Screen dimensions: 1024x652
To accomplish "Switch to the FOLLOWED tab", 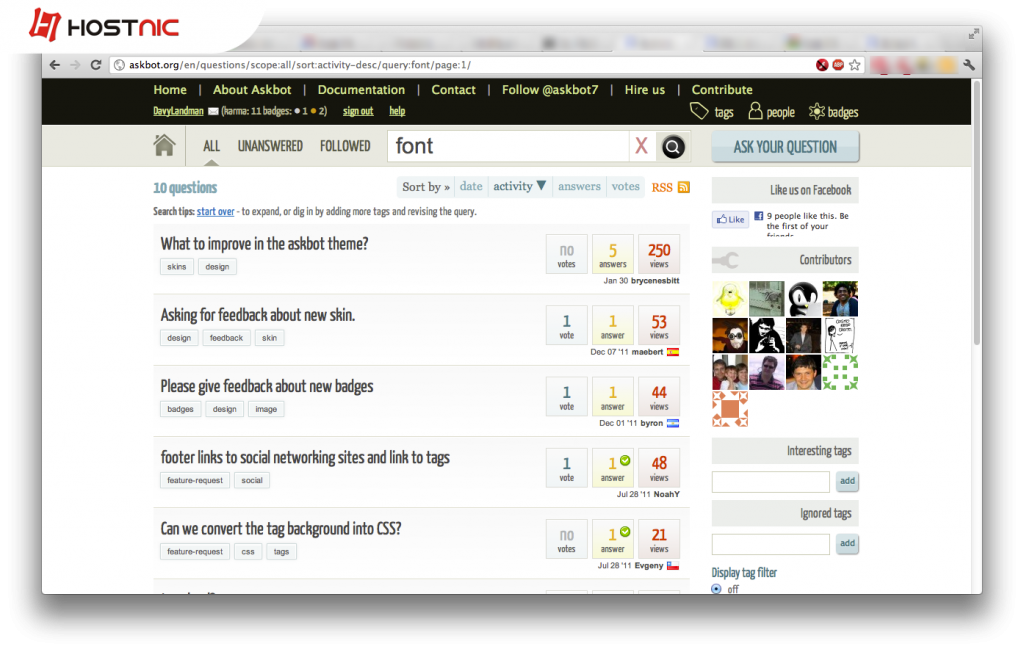I will [345, 146].
